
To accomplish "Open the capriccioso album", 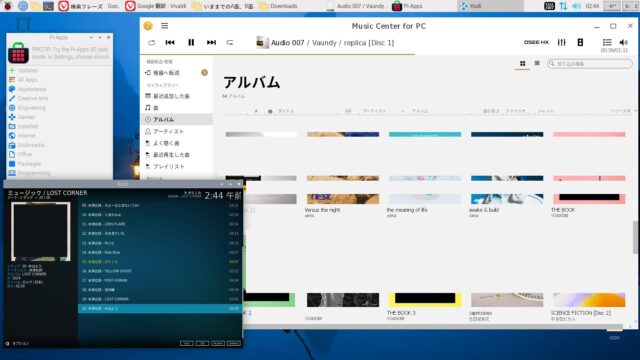I will (x=507, y=300).
